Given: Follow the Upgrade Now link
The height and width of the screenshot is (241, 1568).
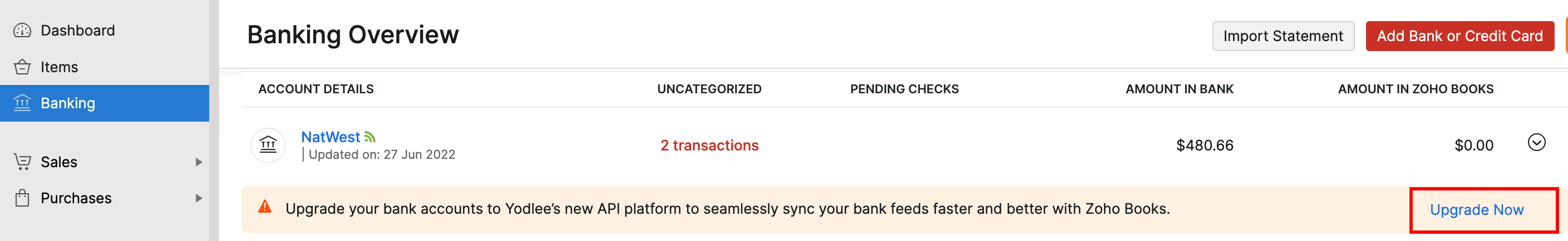Looking at the screenshot, I should [x=1476, y=210].
